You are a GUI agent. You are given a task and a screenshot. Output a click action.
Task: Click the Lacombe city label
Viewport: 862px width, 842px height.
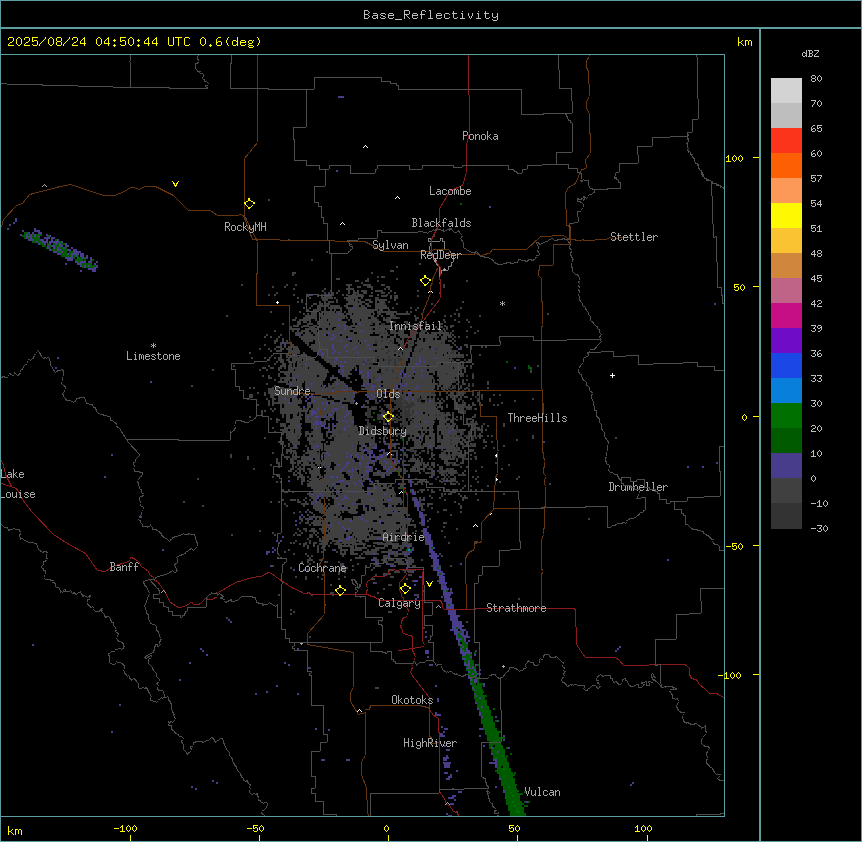click(450, 191)
